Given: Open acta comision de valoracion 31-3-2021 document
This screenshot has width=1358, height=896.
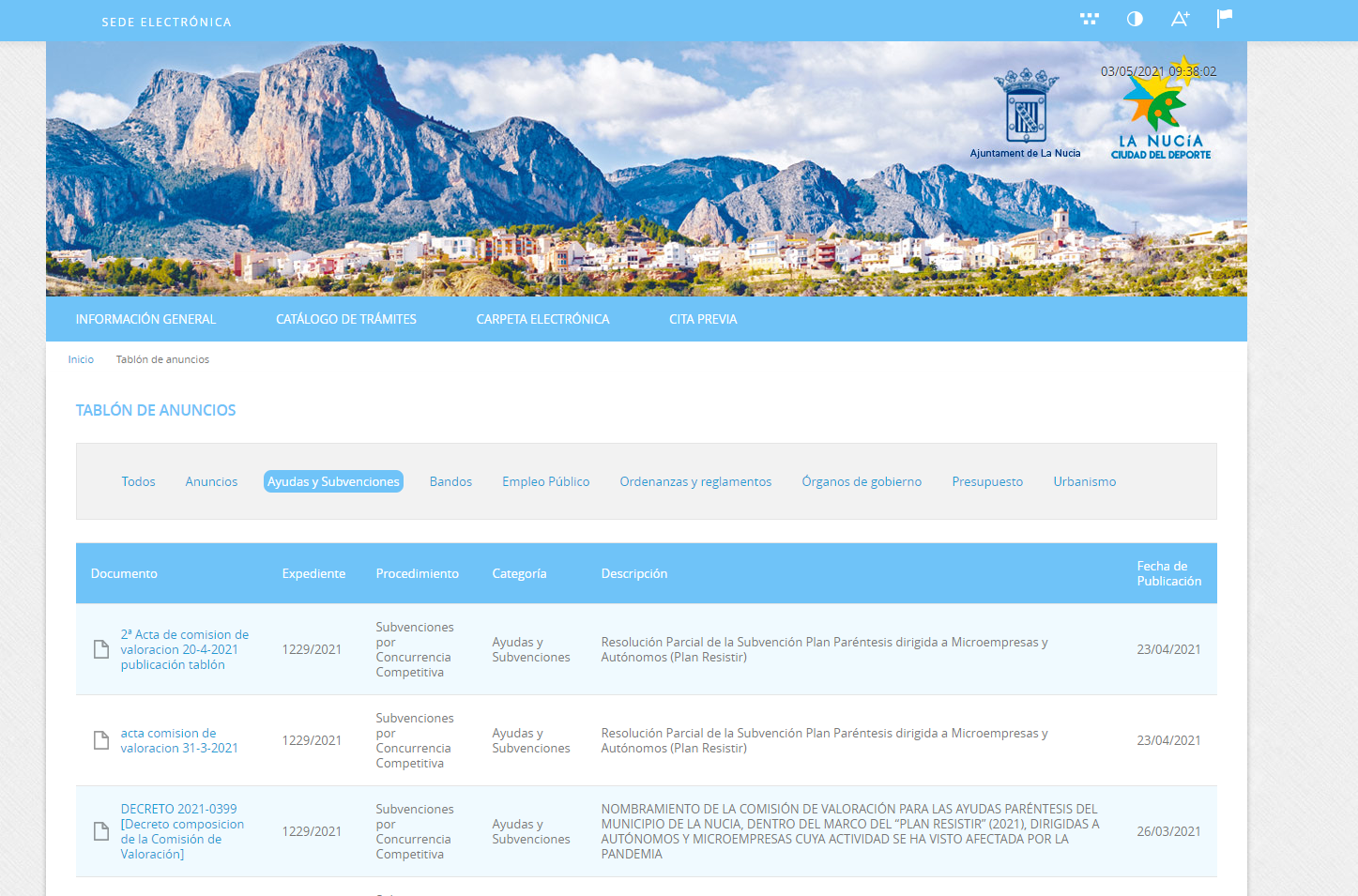Looking at the screenshot, I should 179,740.
